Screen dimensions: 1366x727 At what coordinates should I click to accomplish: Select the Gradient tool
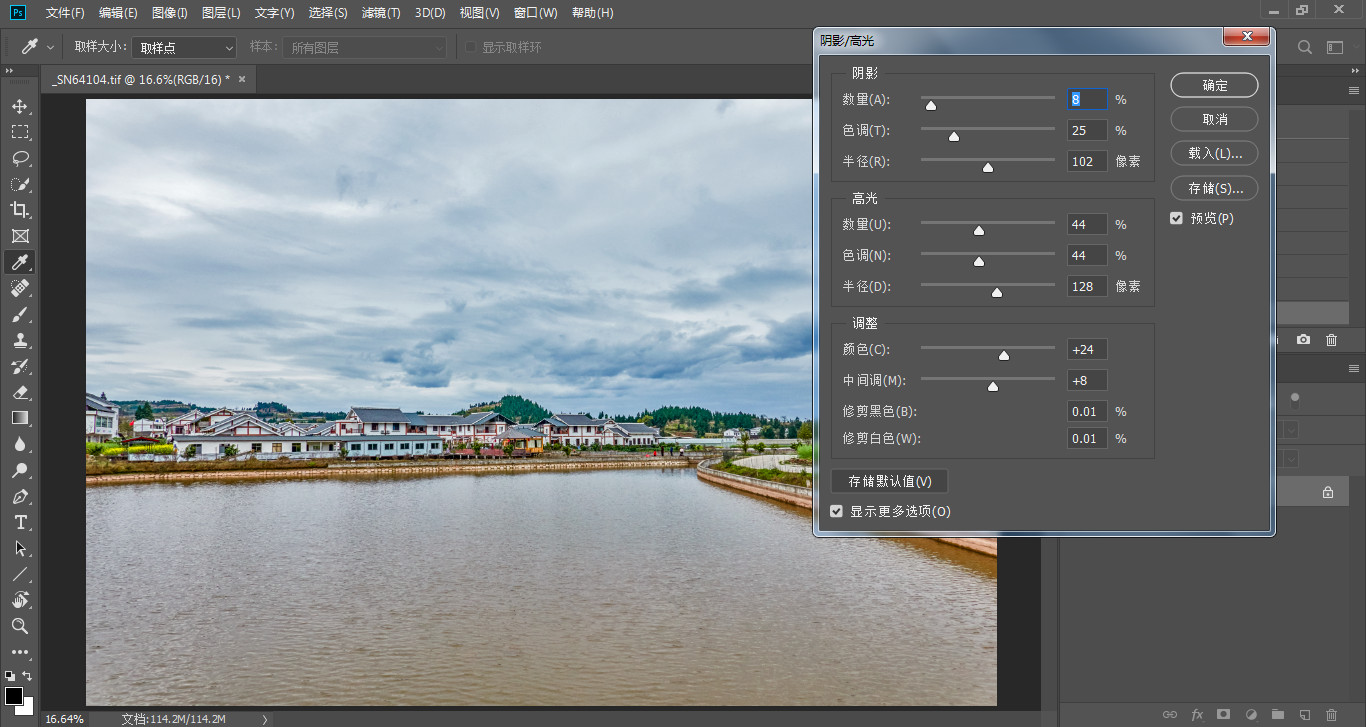[20, 418]
